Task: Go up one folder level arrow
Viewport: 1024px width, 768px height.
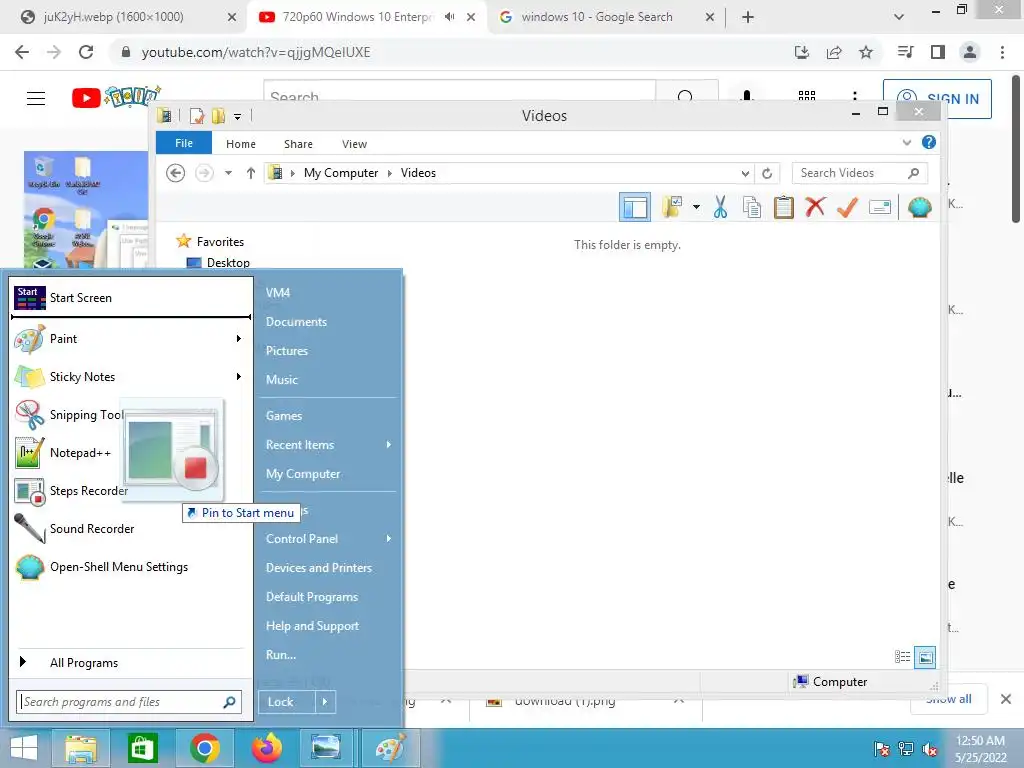Action: 251,173
